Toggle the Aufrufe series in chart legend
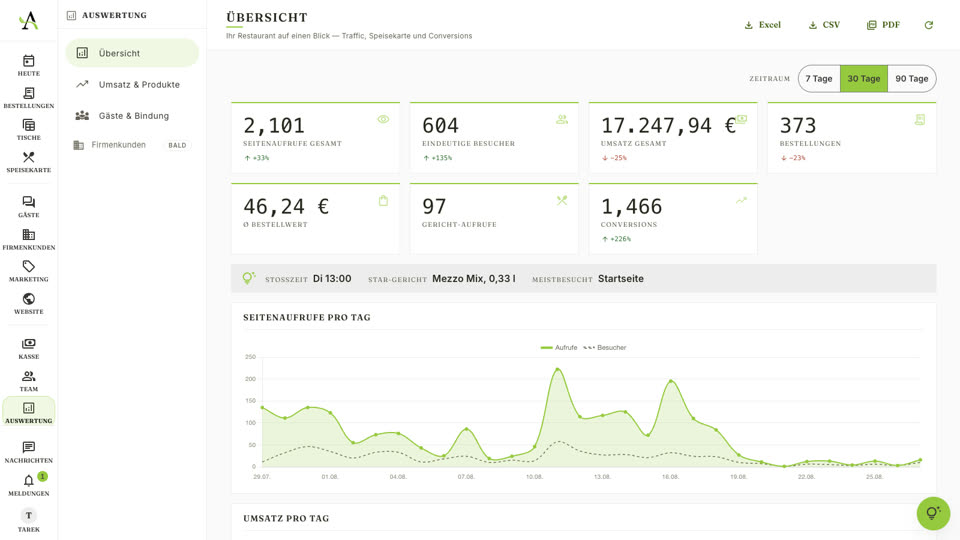This screenshot has height=540, width=960. (559, 348)
